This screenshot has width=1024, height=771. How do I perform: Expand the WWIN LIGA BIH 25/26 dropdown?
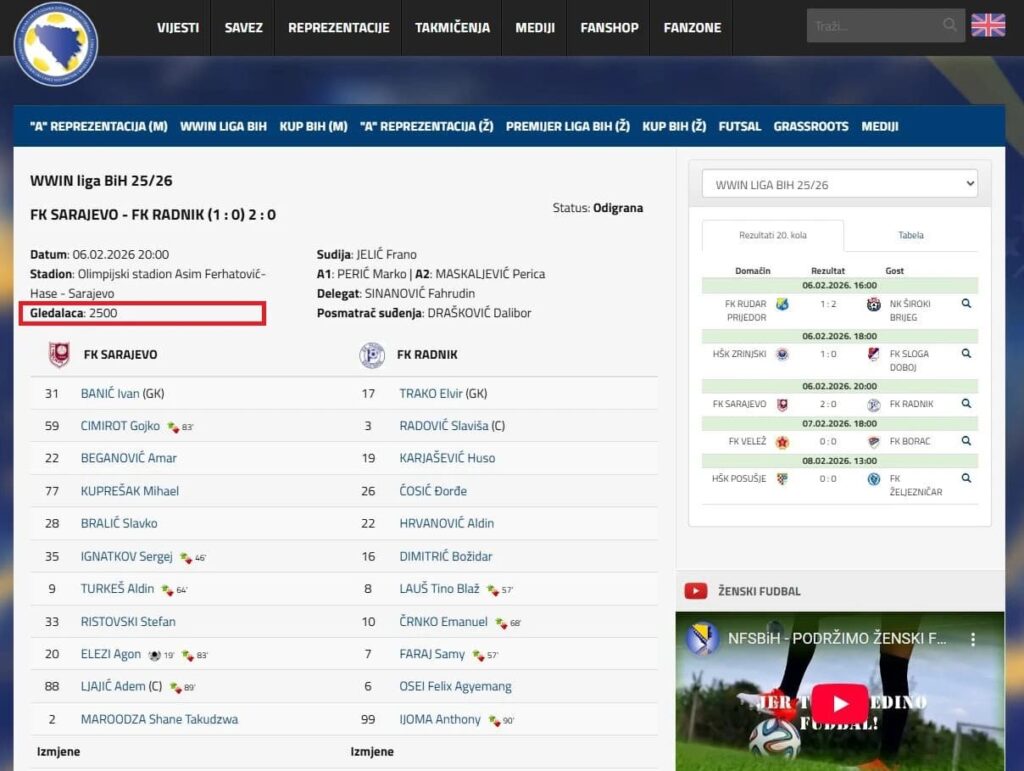(839, 185)
